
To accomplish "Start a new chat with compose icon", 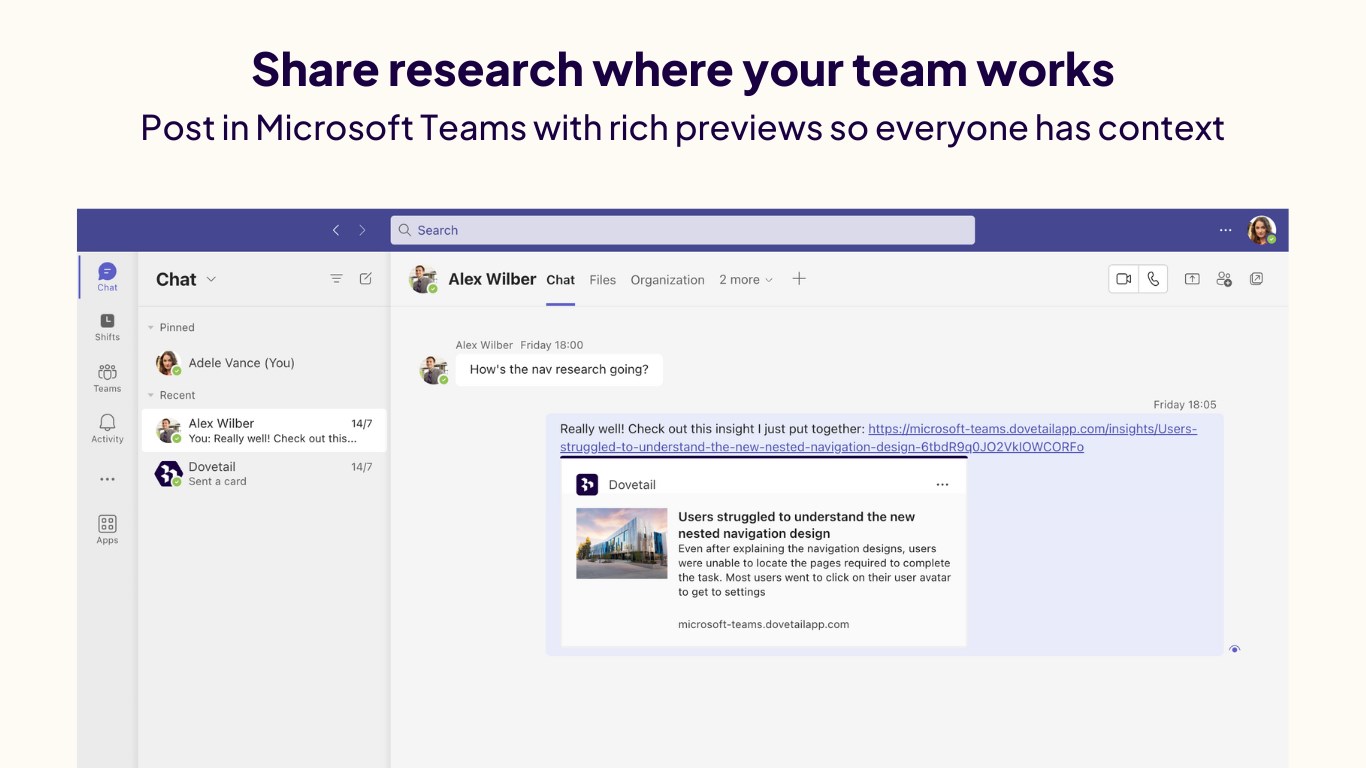I will (x=366, y=279).
